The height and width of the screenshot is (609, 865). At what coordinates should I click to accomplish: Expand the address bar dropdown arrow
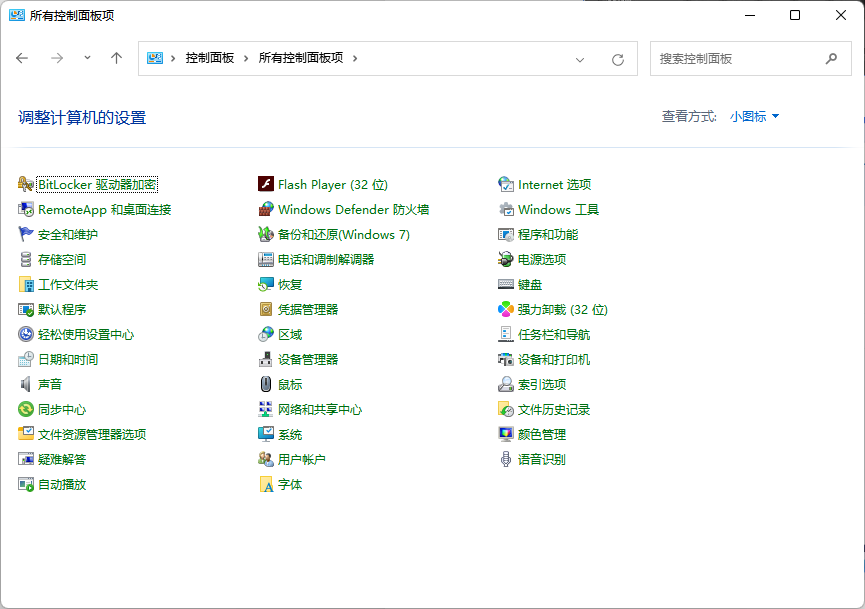click(580, 59)
